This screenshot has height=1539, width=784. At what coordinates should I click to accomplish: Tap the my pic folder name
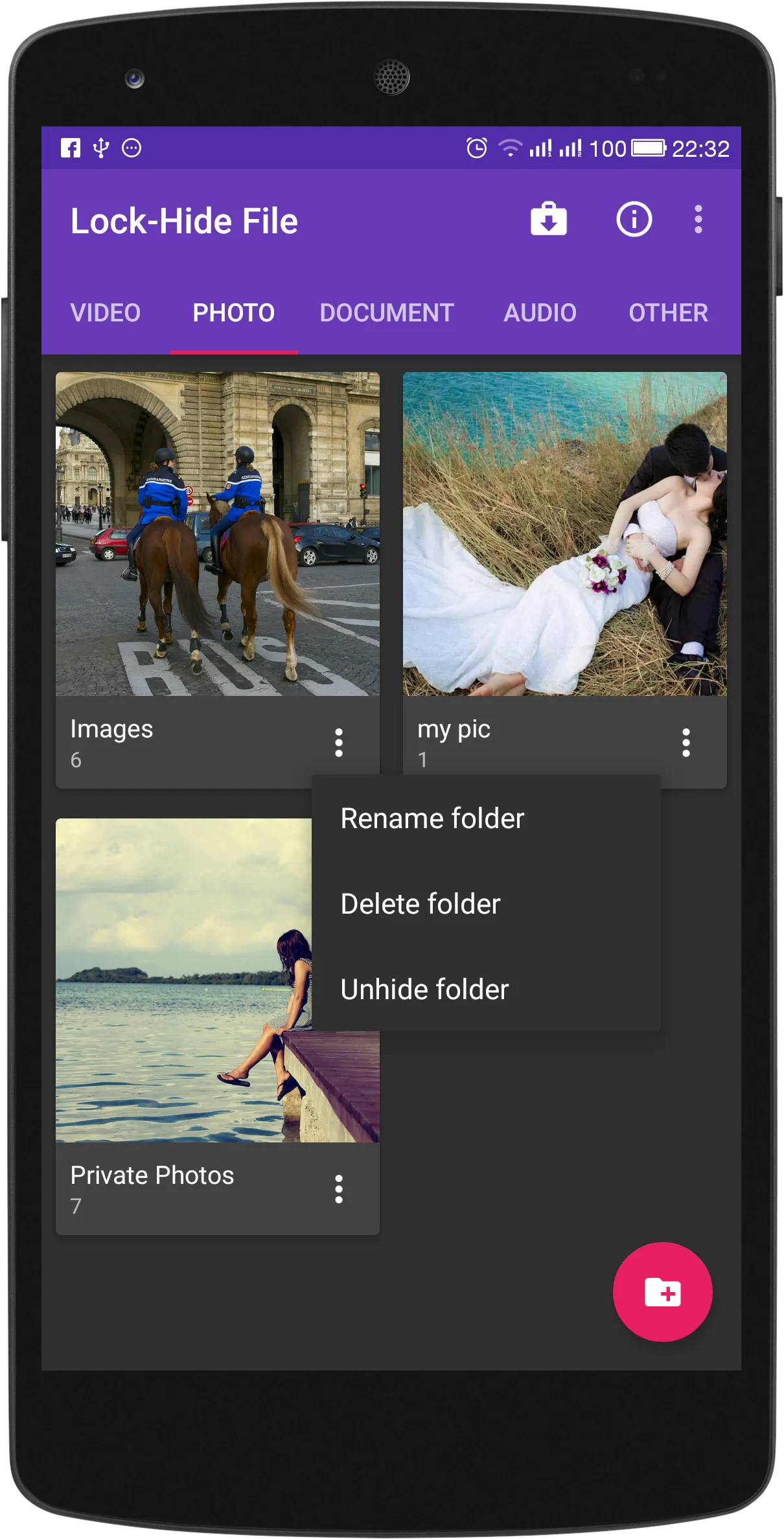tap(454, 730)
